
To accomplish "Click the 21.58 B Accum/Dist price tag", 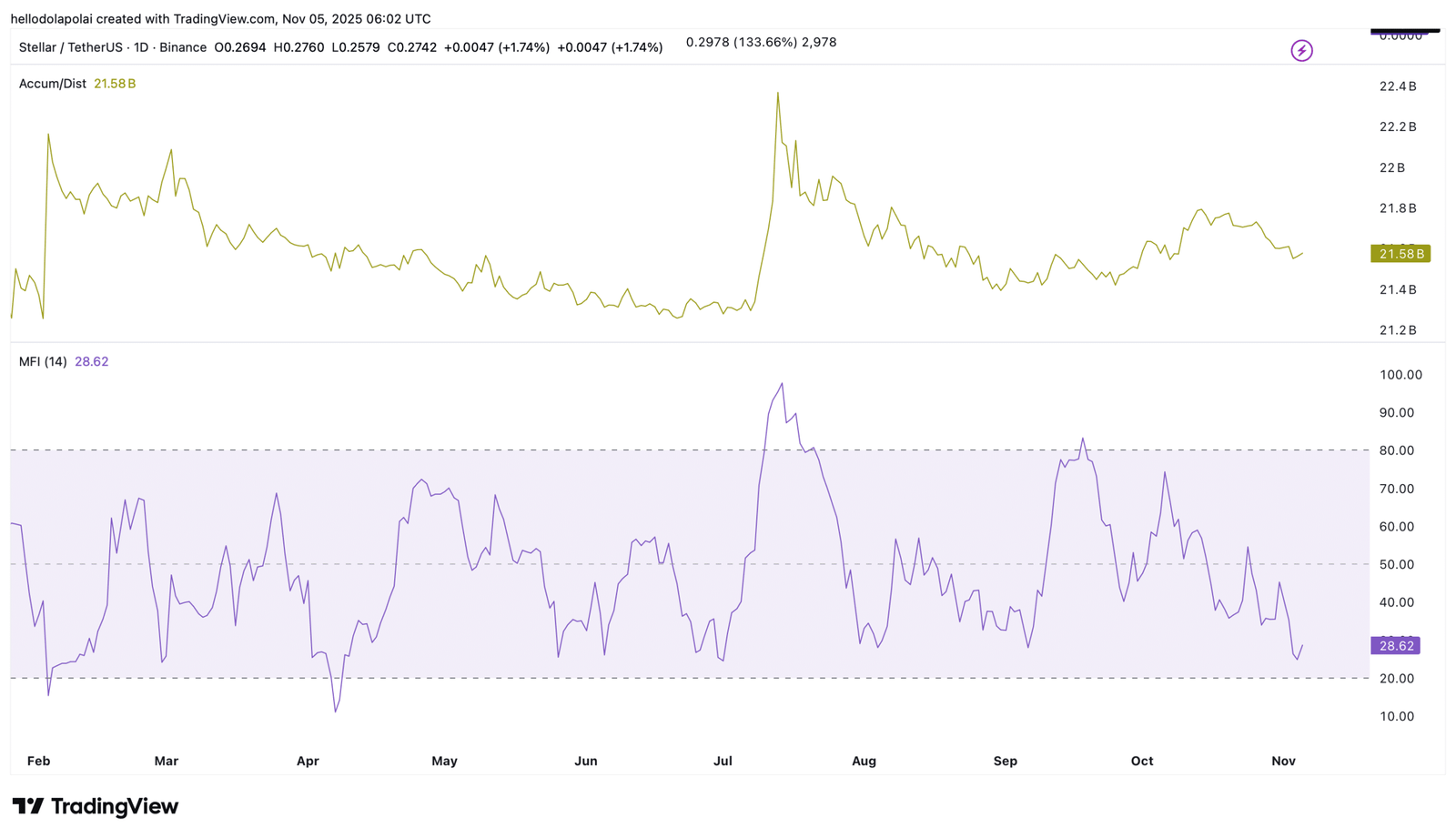I will [x=1400, y=254].
